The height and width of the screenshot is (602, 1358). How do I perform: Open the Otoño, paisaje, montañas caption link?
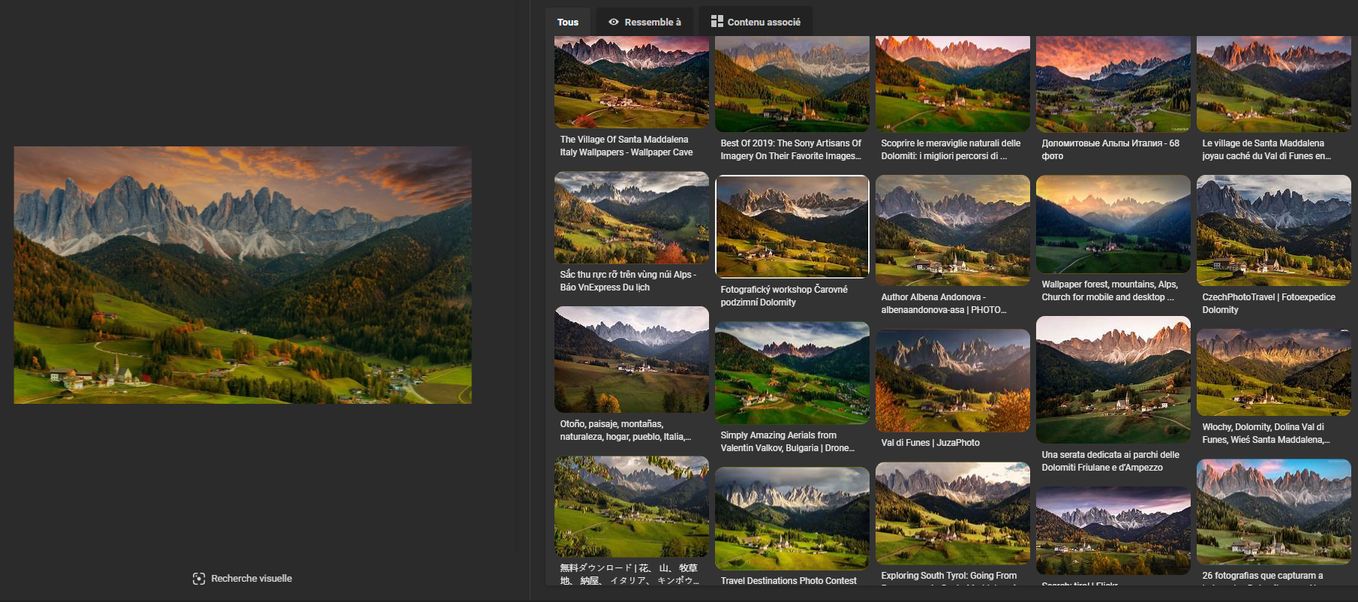click(625, 430)
